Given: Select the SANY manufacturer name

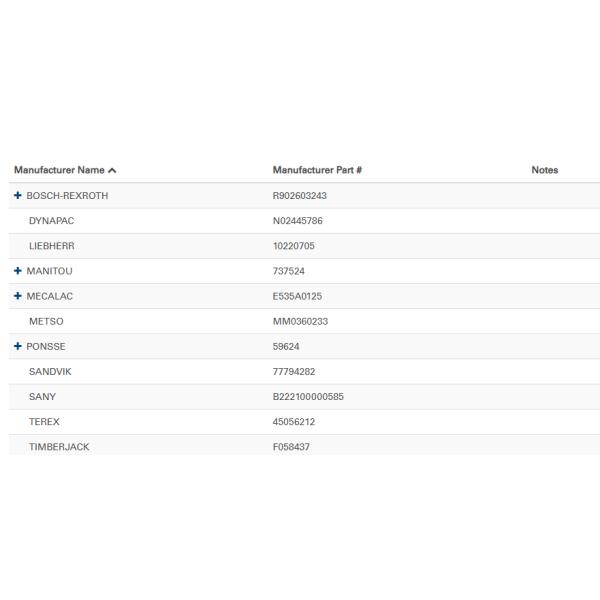Looking at the screenshot, I should click(x=43, y=396).
